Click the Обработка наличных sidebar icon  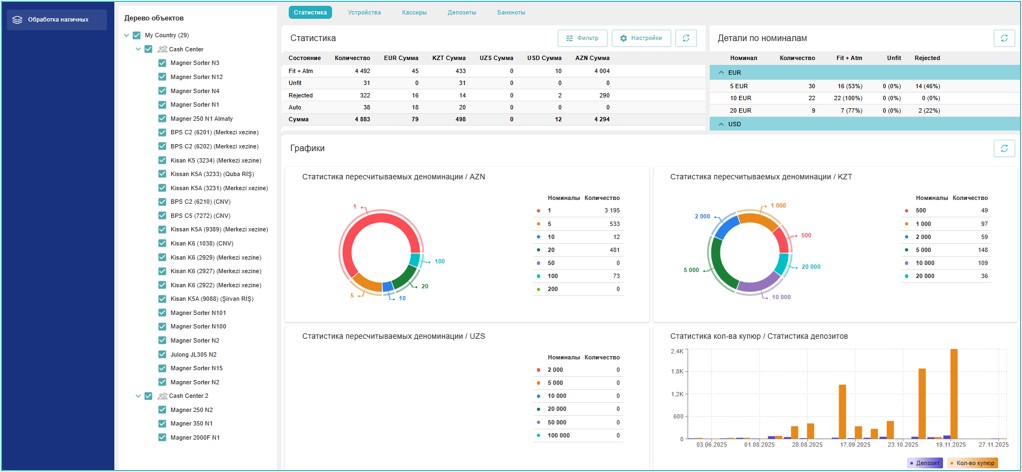18,20
